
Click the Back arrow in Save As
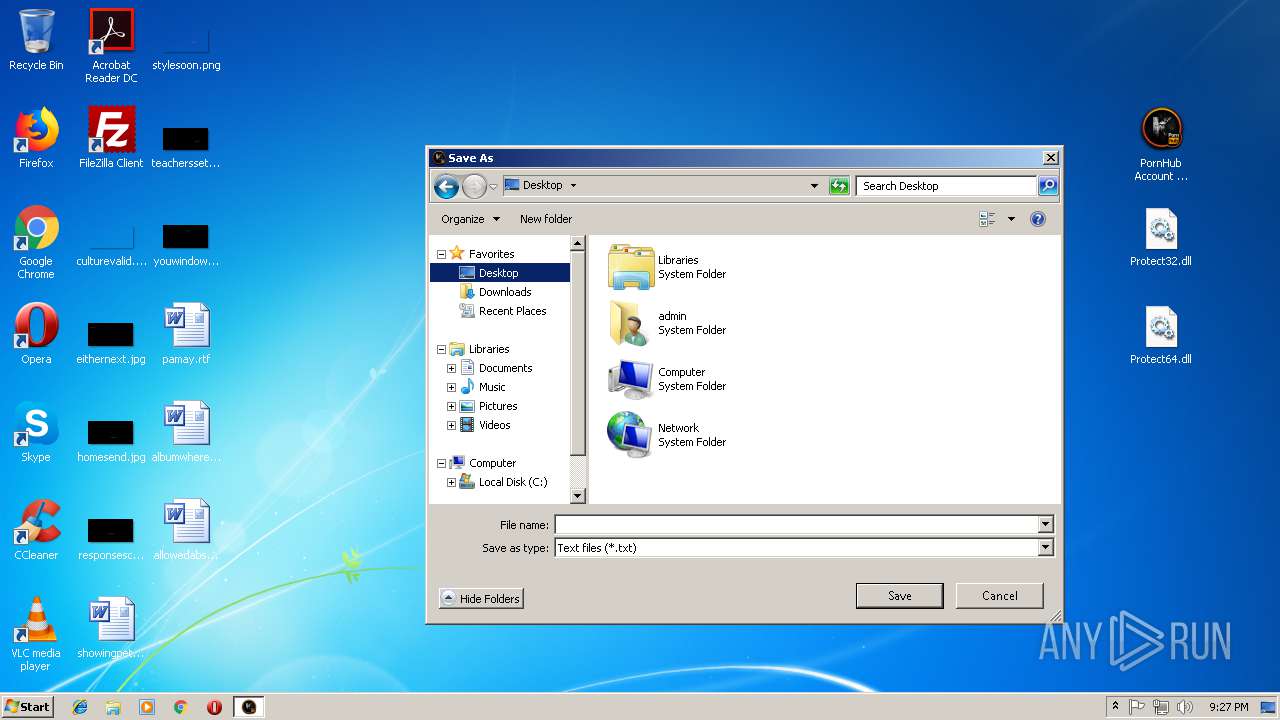[x=446, y=186]
